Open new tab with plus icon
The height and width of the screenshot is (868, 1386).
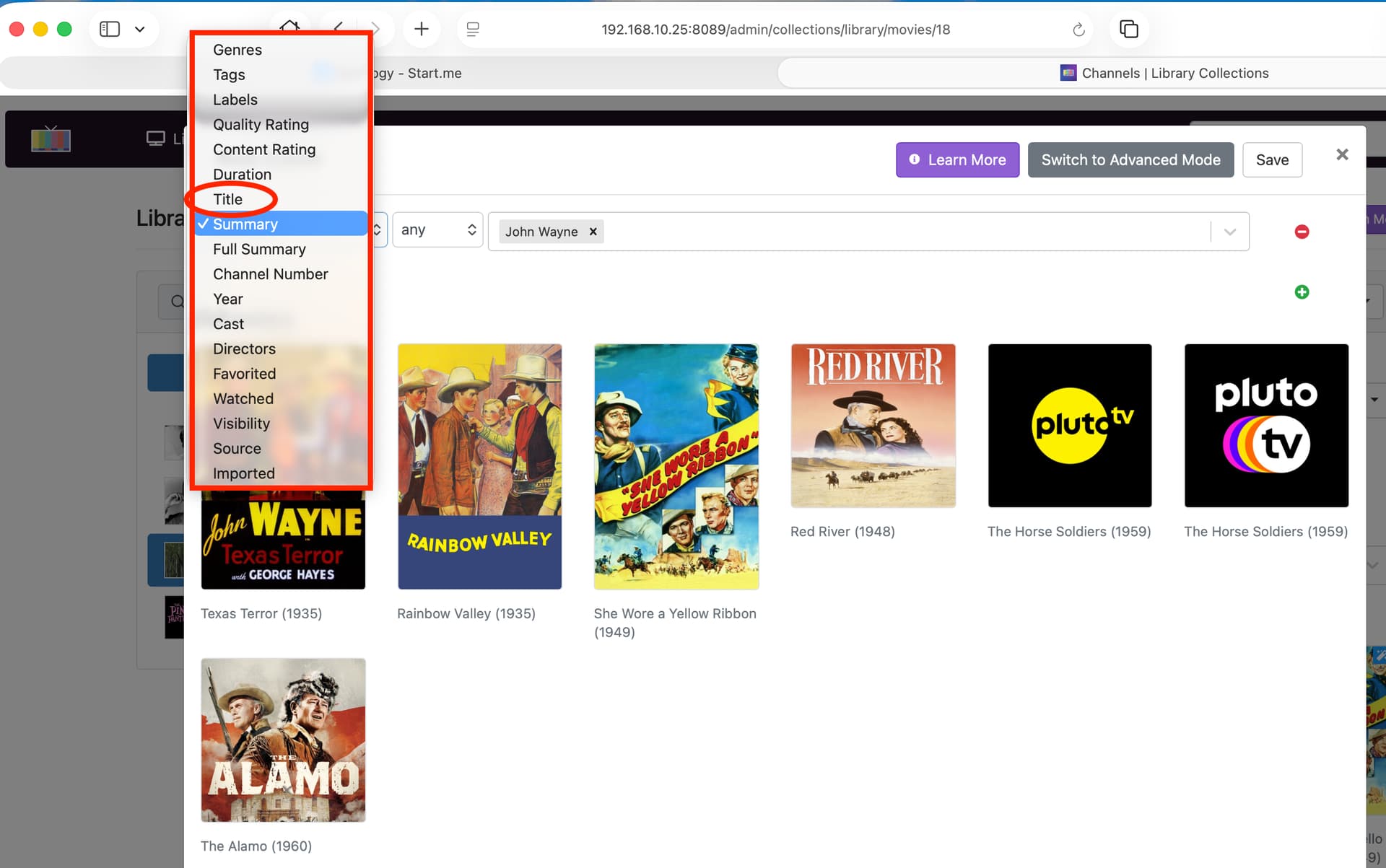pyautogui.click(x=422, y=29)
